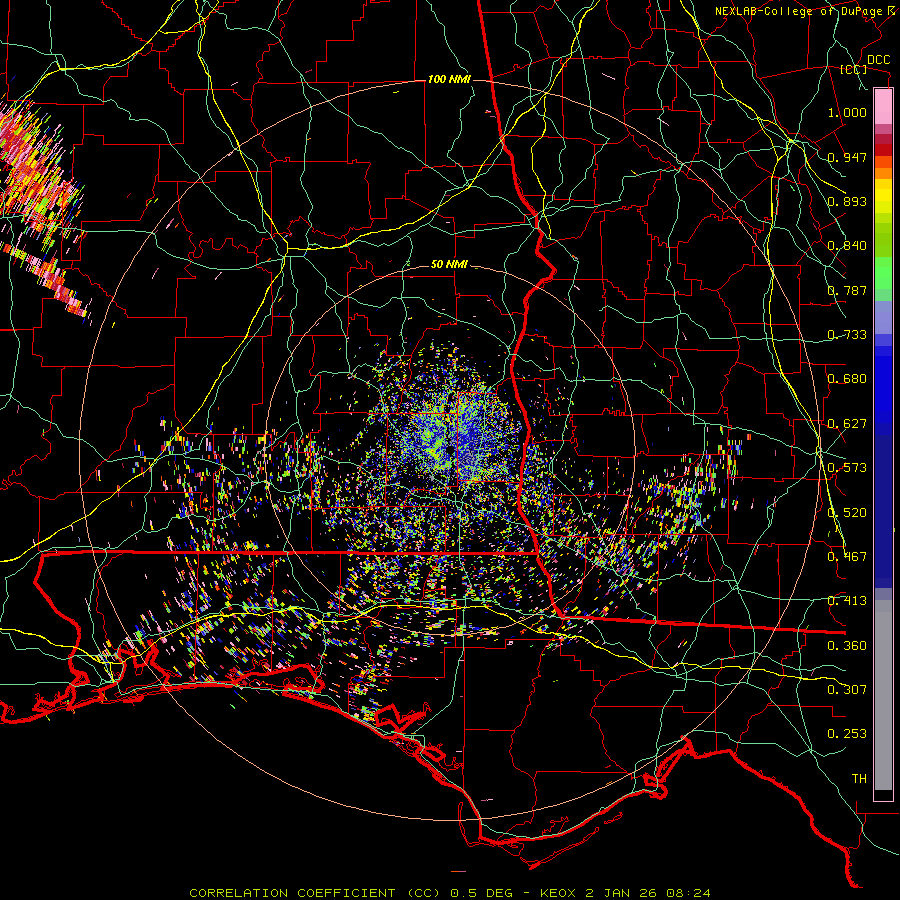Click the DCC product label

pos(878,60)
